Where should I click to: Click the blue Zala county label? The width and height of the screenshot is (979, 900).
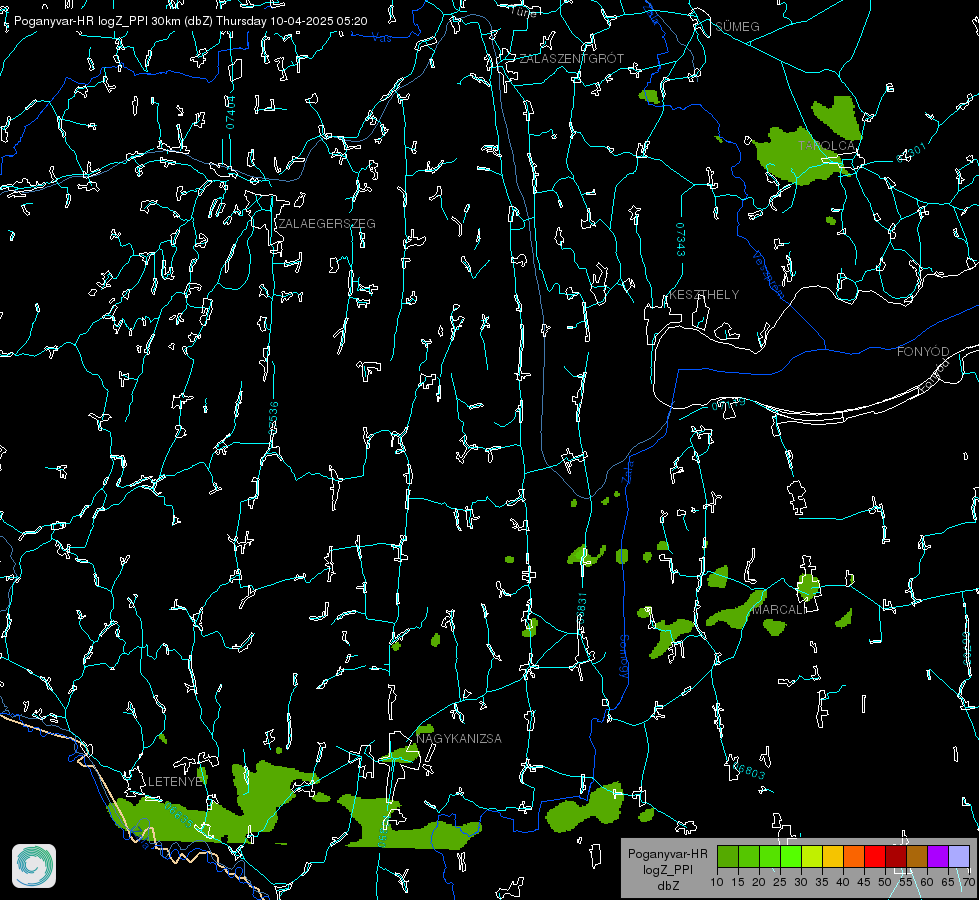[629, 470]
